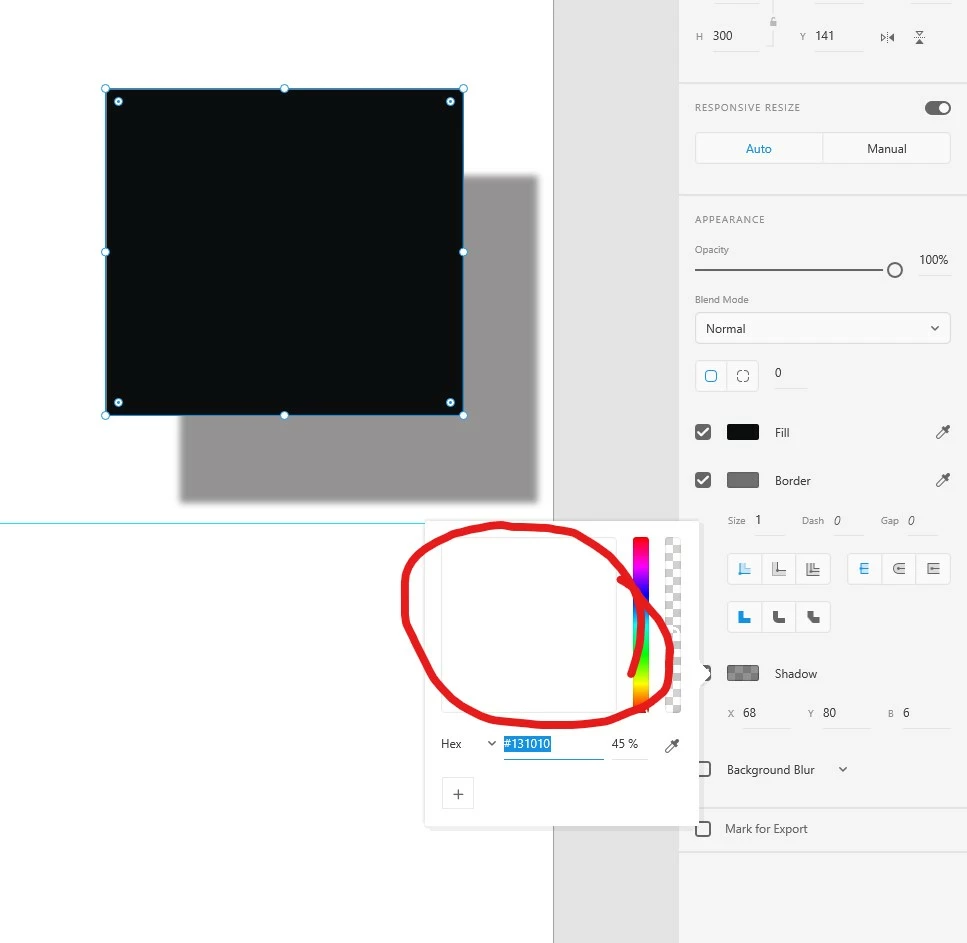Viewport: 967px width, 943px height.
Task: Open the Border color swatch
Action: coord(743,480)
